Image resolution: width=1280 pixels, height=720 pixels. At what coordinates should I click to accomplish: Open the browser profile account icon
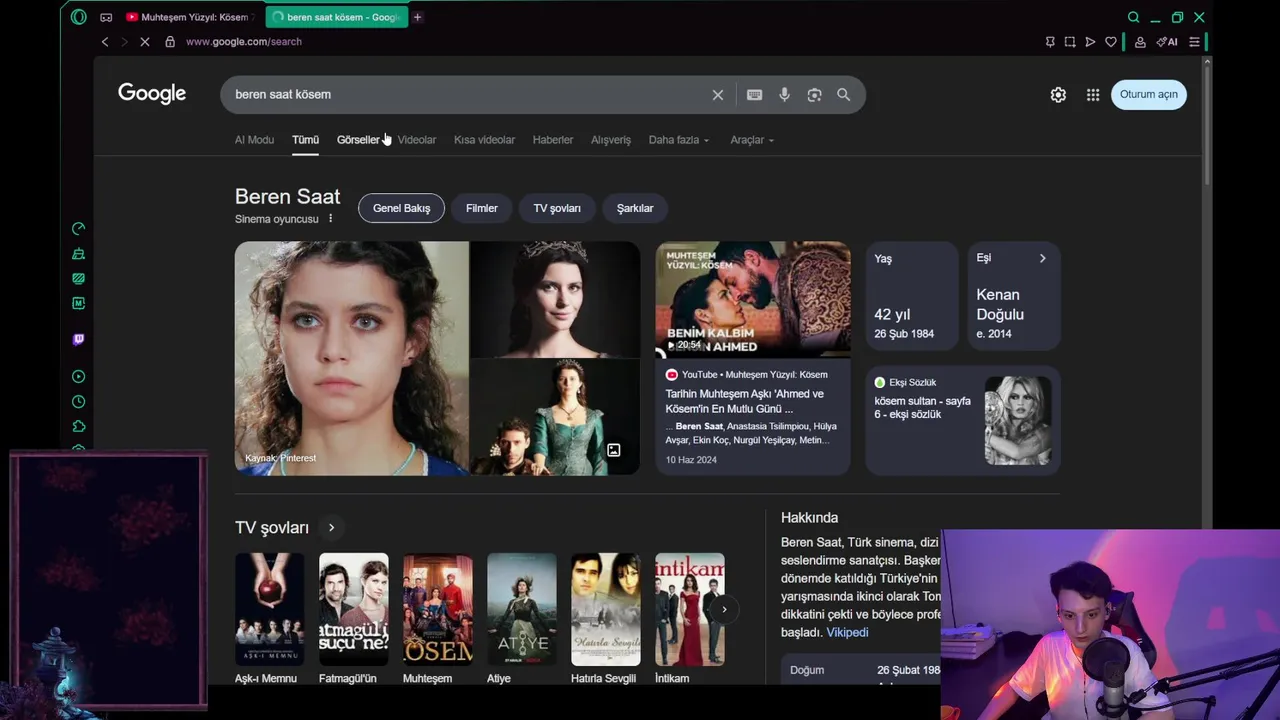[x=1140, y=42]
